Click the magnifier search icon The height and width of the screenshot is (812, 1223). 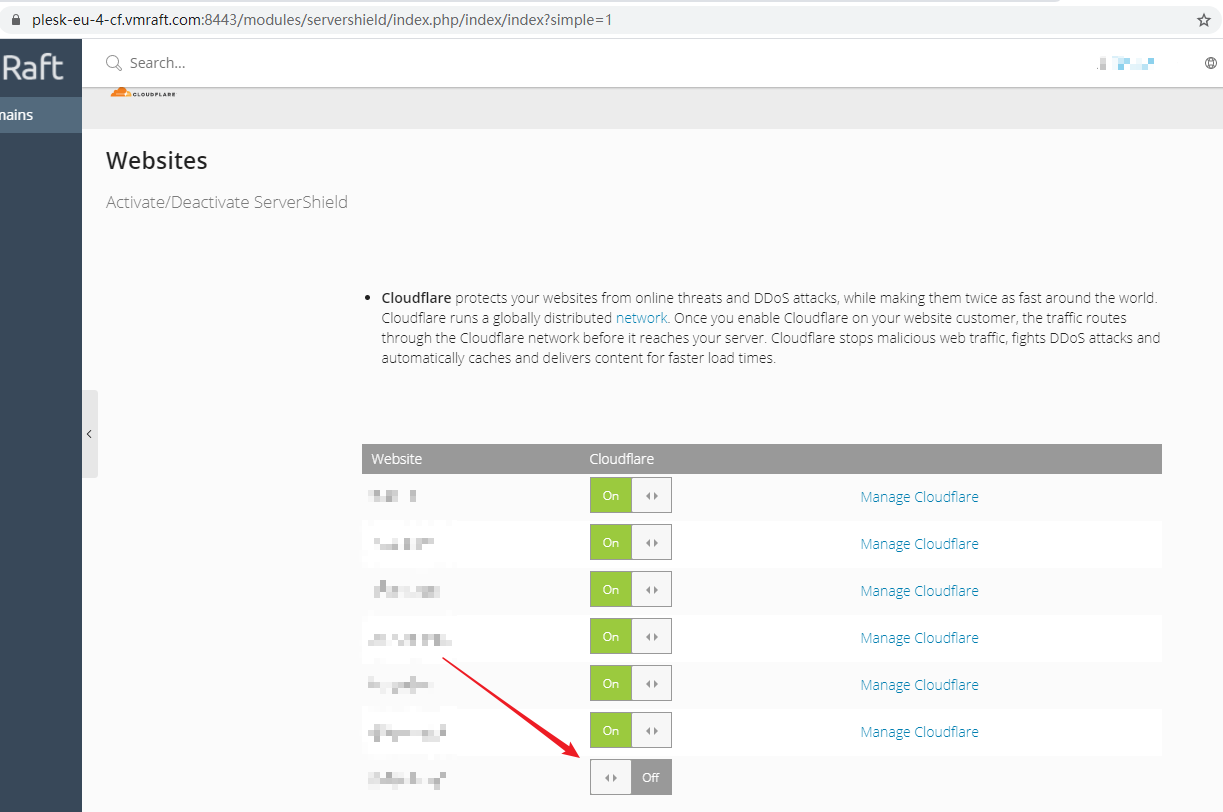(114, 63)
